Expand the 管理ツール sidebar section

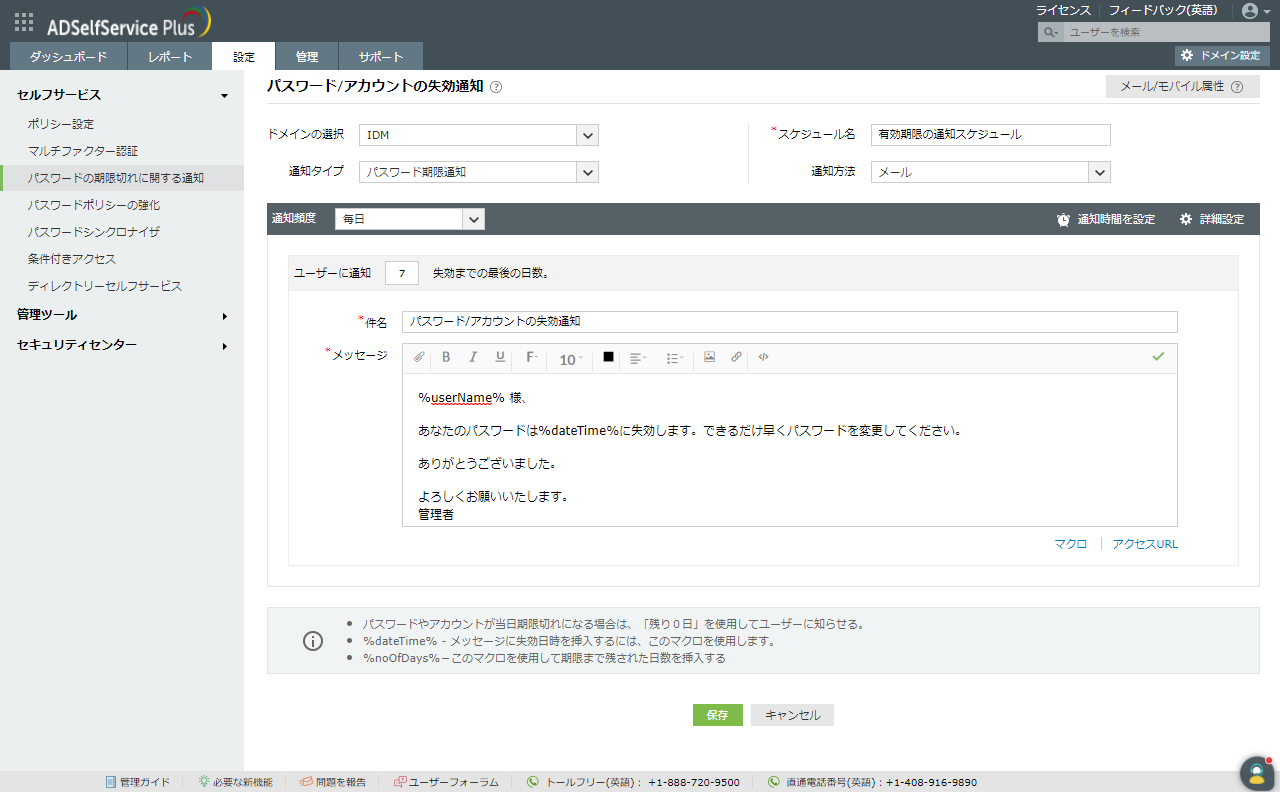(x=122, y=315)
